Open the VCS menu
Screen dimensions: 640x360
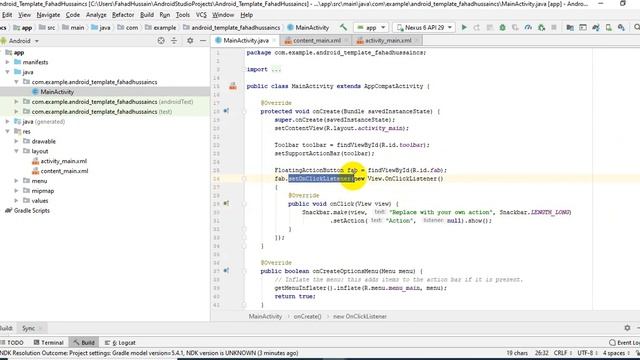coord(201,15)
